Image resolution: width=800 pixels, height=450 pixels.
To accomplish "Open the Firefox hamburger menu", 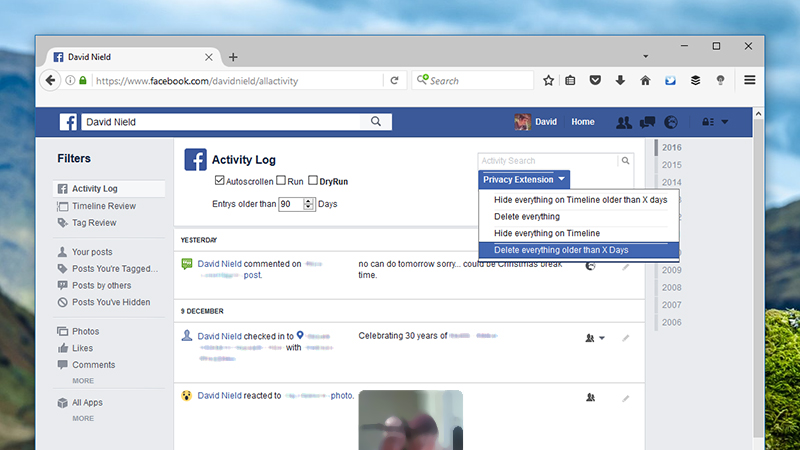I will pyautogui.click(x=749, y=80).
